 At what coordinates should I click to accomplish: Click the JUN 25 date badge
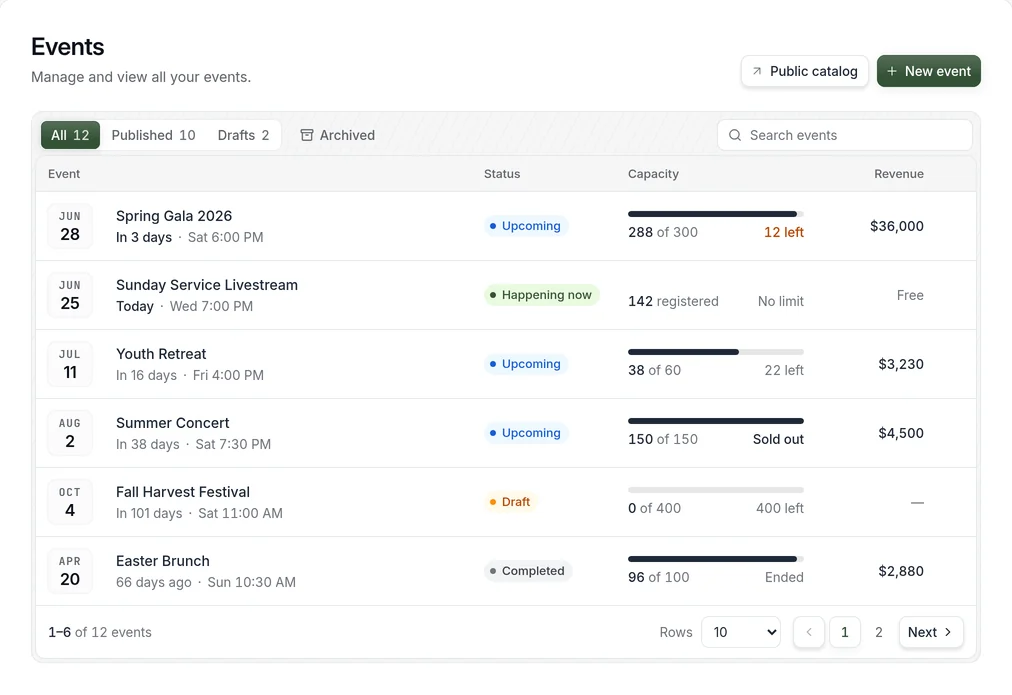pos(70,295)
